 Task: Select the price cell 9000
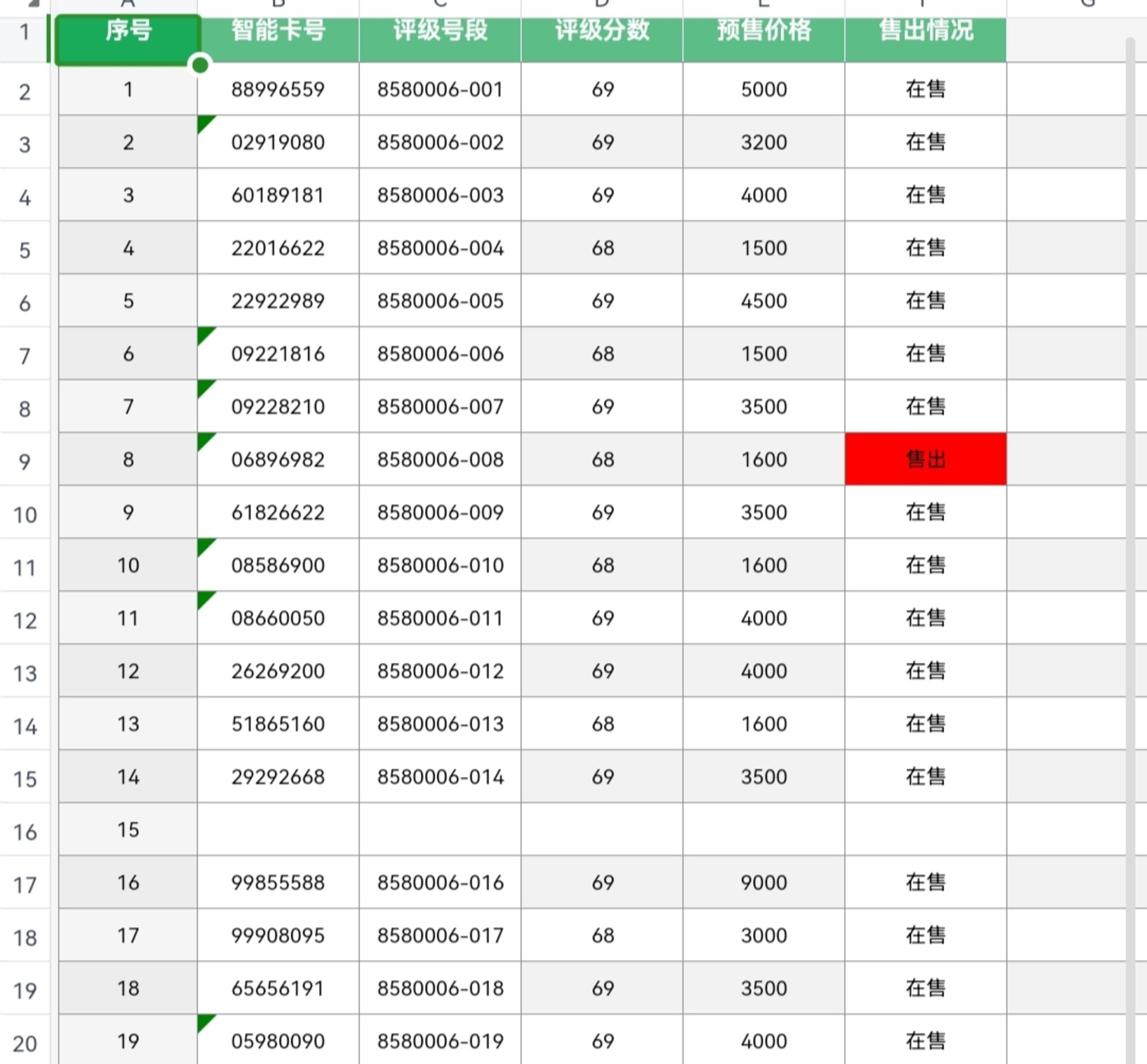tap(764, 882)
